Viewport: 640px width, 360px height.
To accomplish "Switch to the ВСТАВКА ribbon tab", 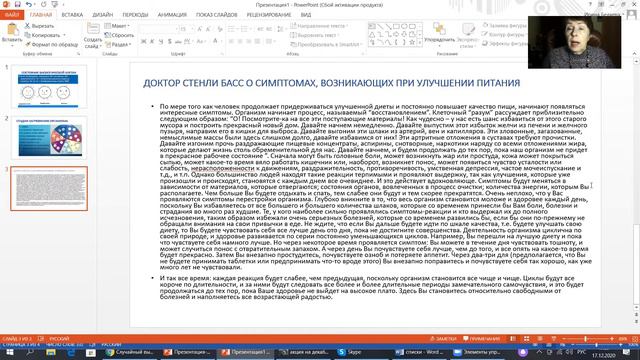I will 72,15.
